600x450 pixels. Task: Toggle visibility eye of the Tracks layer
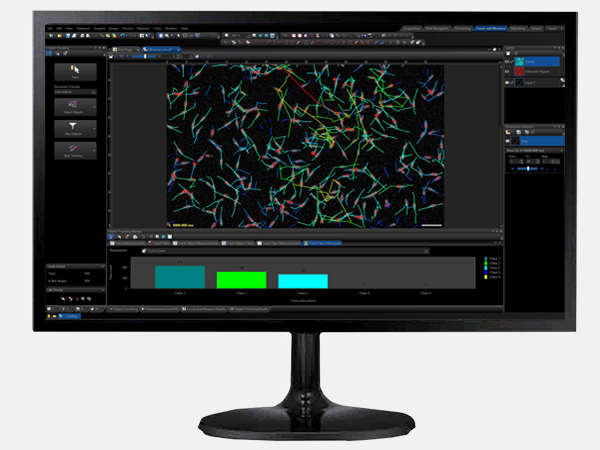click(506, 60)
